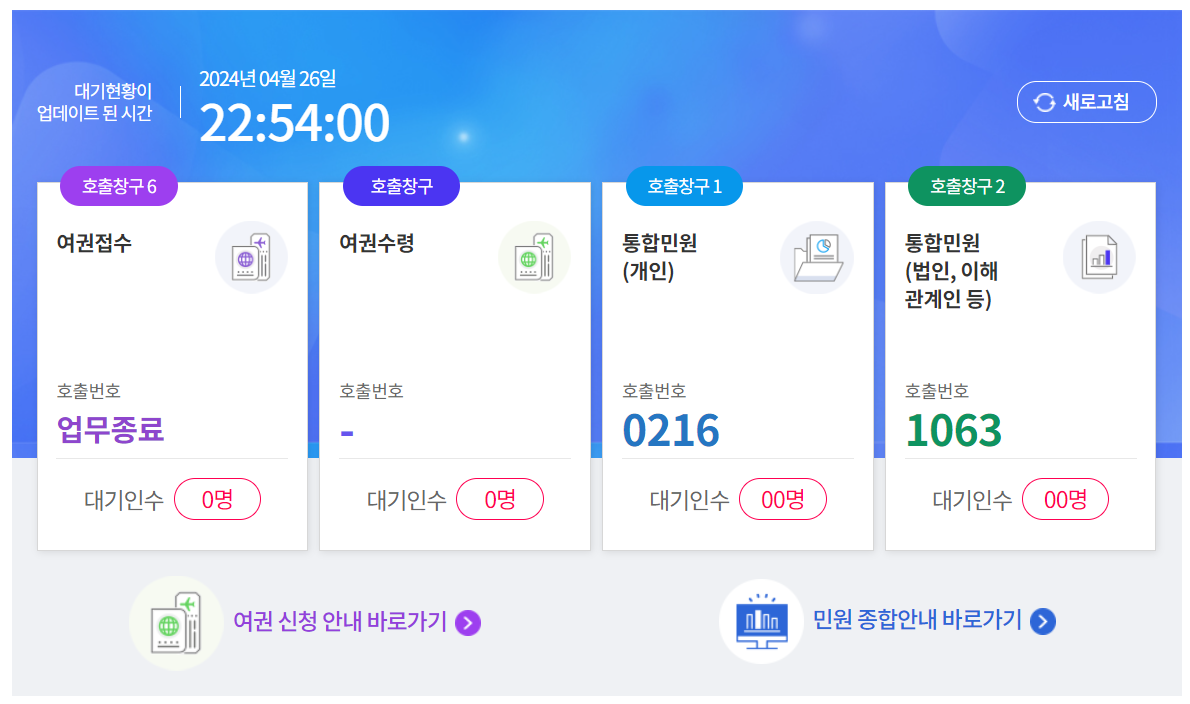Click the 호출창구 2 green badge
The height and width of the screenshot is (704, 1190).
(966, 185)
